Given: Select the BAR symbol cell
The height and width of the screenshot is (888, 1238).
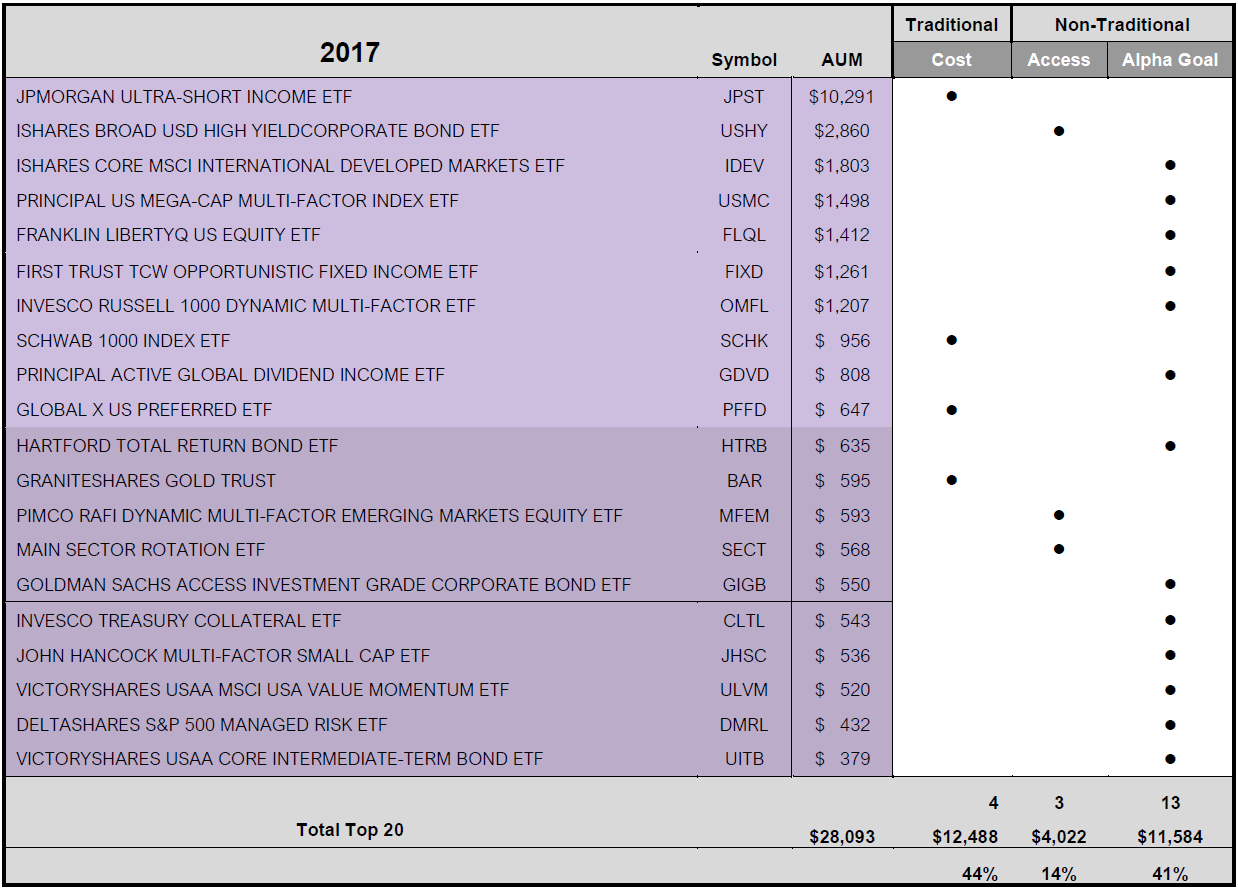Looking at the screenshot, I should click(x=744, y=481).
